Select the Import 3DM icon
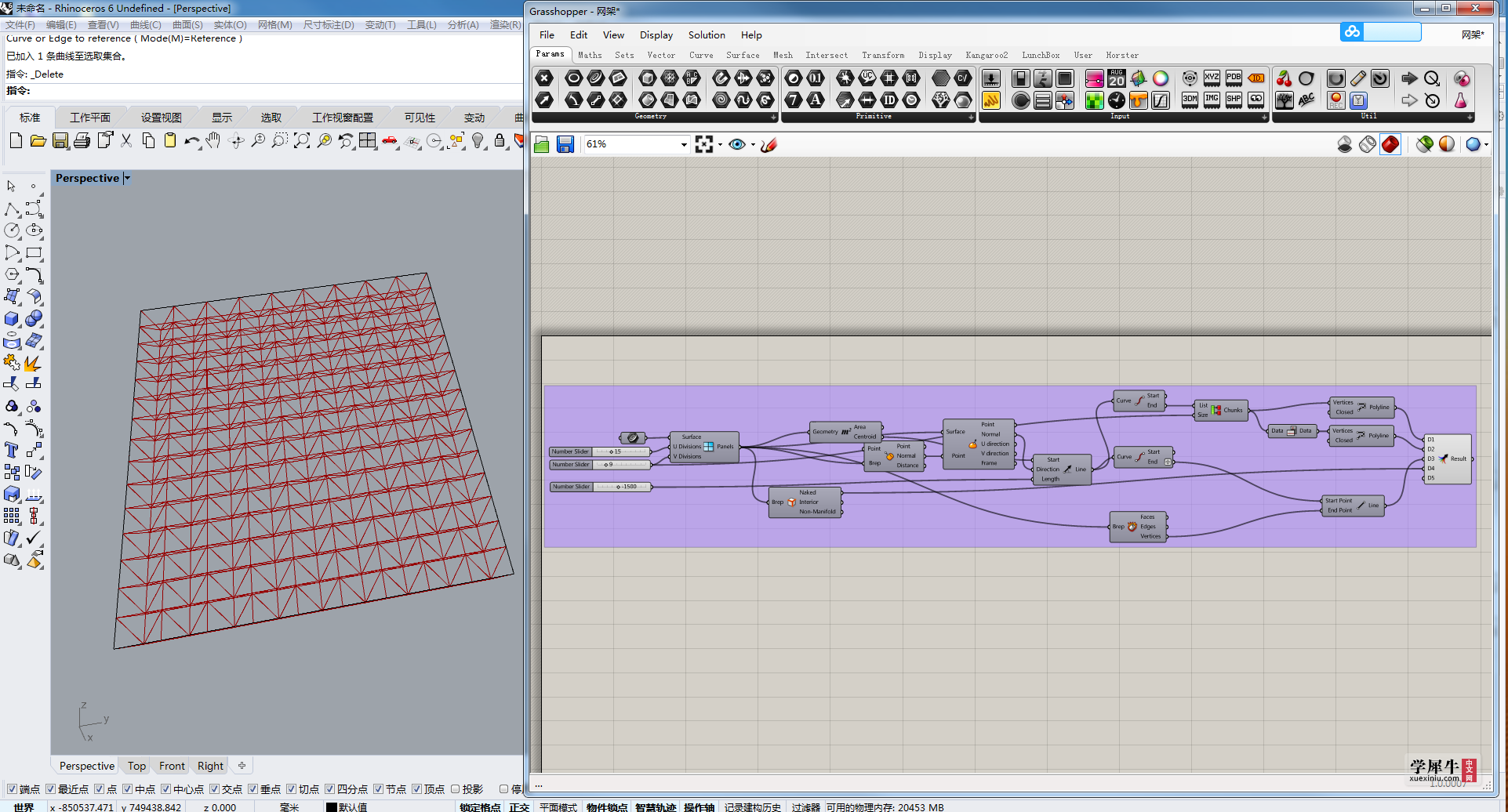The image size is (1508, 812). pos(1190,100)
